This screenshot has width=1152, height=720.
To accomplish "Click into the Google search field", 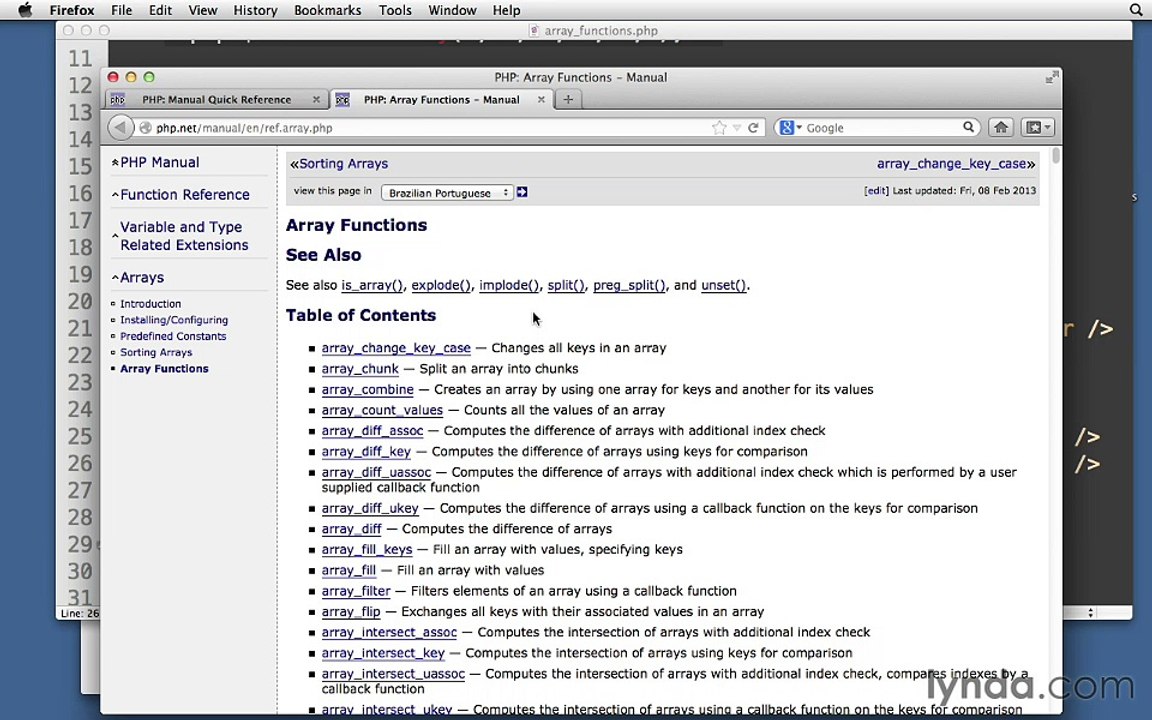I will [x=882, y=127].
